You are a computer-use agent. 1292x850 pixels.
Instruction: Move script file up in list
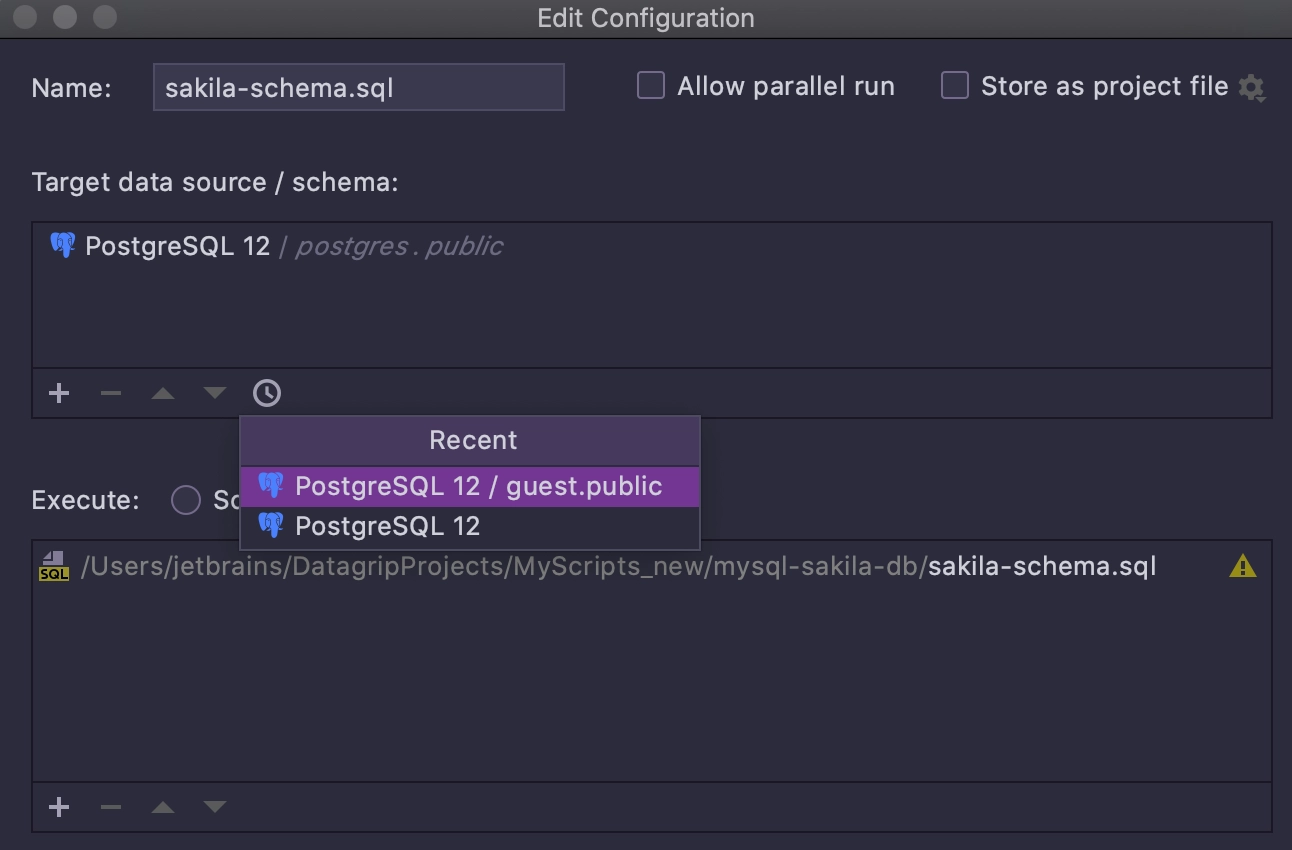point(163,807)
